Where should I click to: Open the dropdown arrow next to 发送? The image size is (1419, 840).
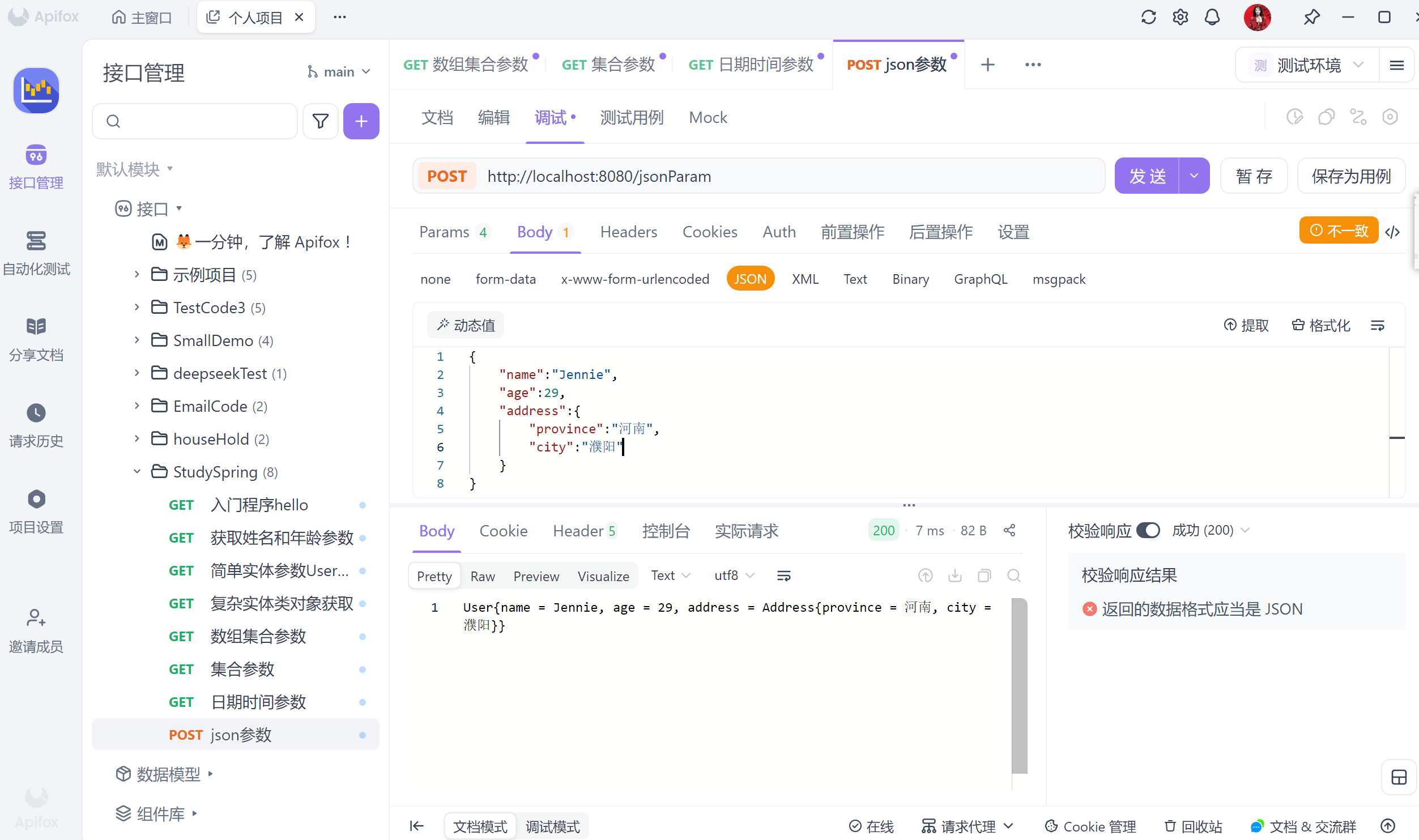click(x=1194, y=176)
